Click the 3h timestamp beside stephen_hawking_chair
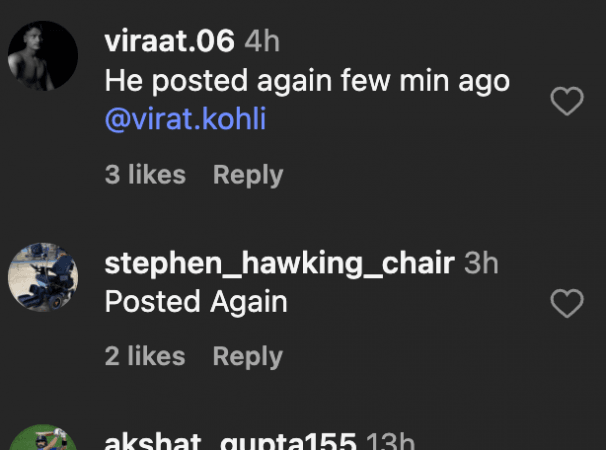This screenshot has width=606, height=450. pyautogui.click(x=481, y=263)
